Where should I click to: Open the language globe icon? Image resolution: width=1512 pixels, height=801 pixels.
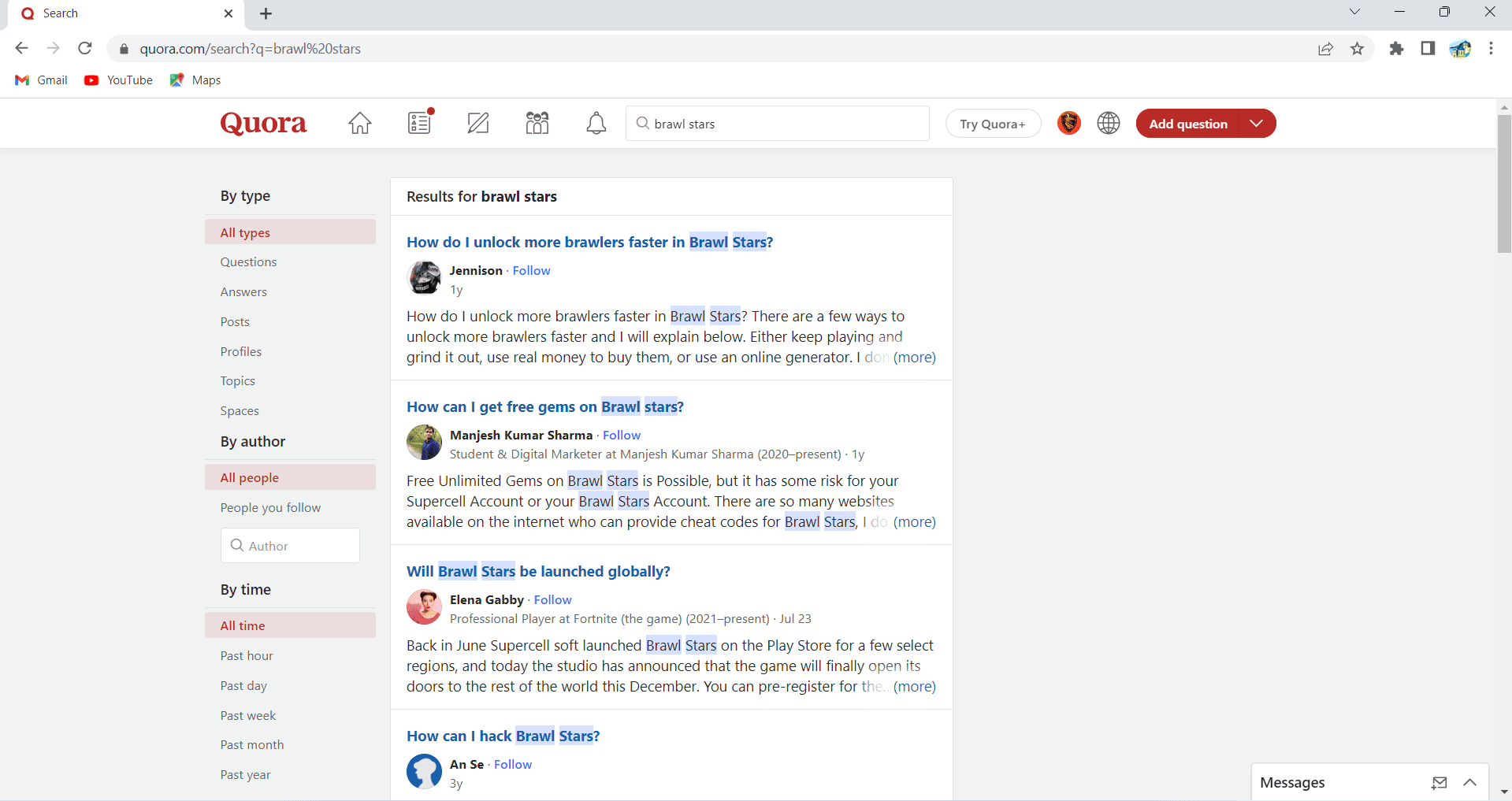(1109, 123)
